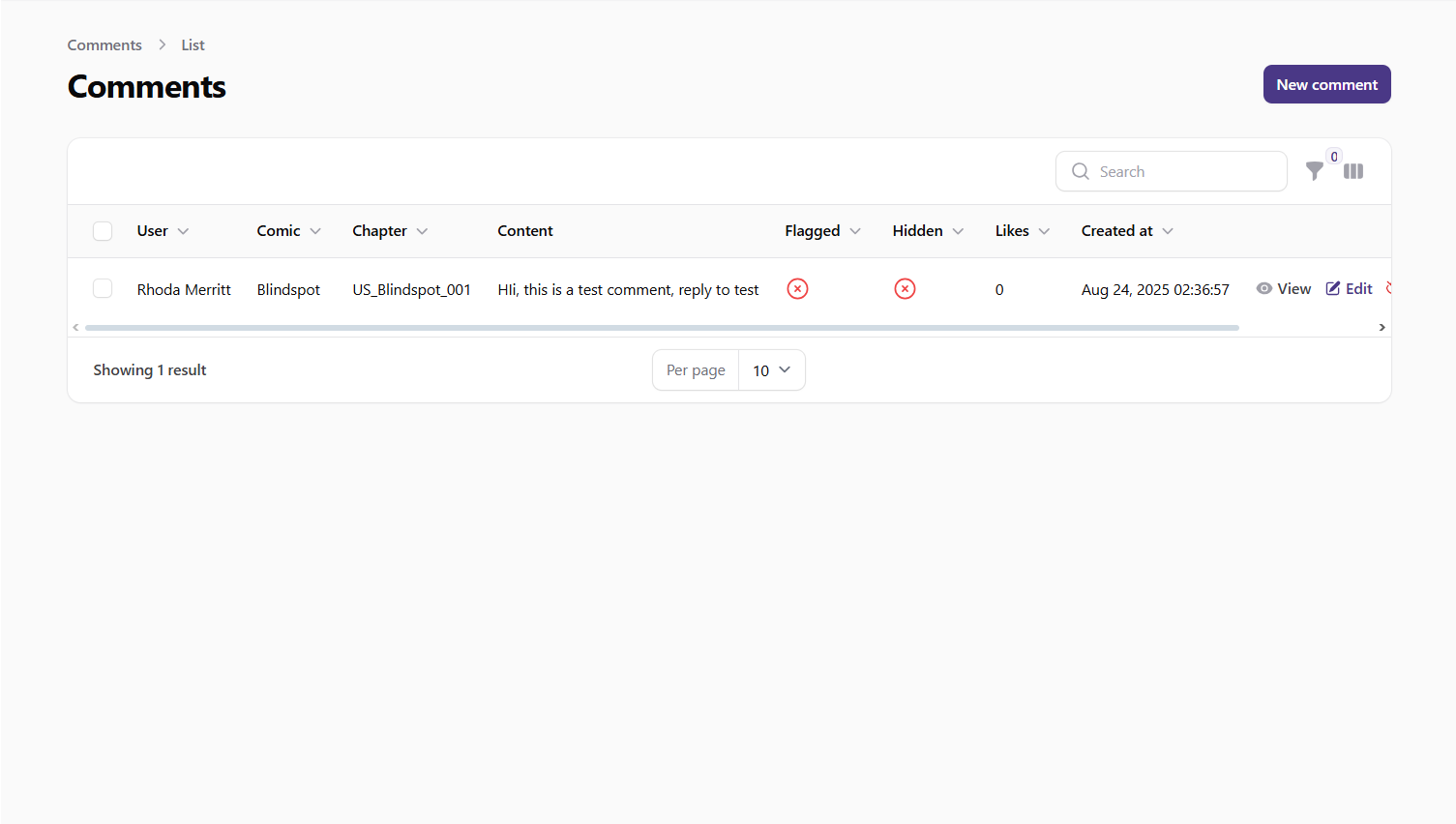Open the per page selector showing 10
Viewport: 1456px width, 824px height.
771,369
